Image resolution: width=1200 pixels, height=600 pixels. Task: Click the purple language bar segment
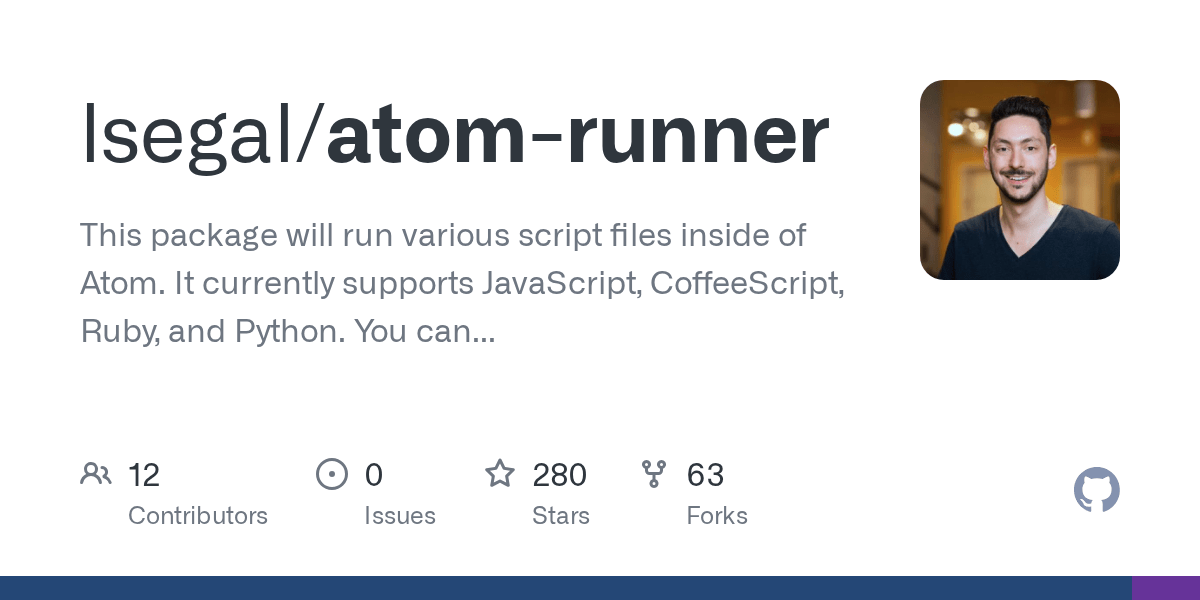(x=1165, y=588)
